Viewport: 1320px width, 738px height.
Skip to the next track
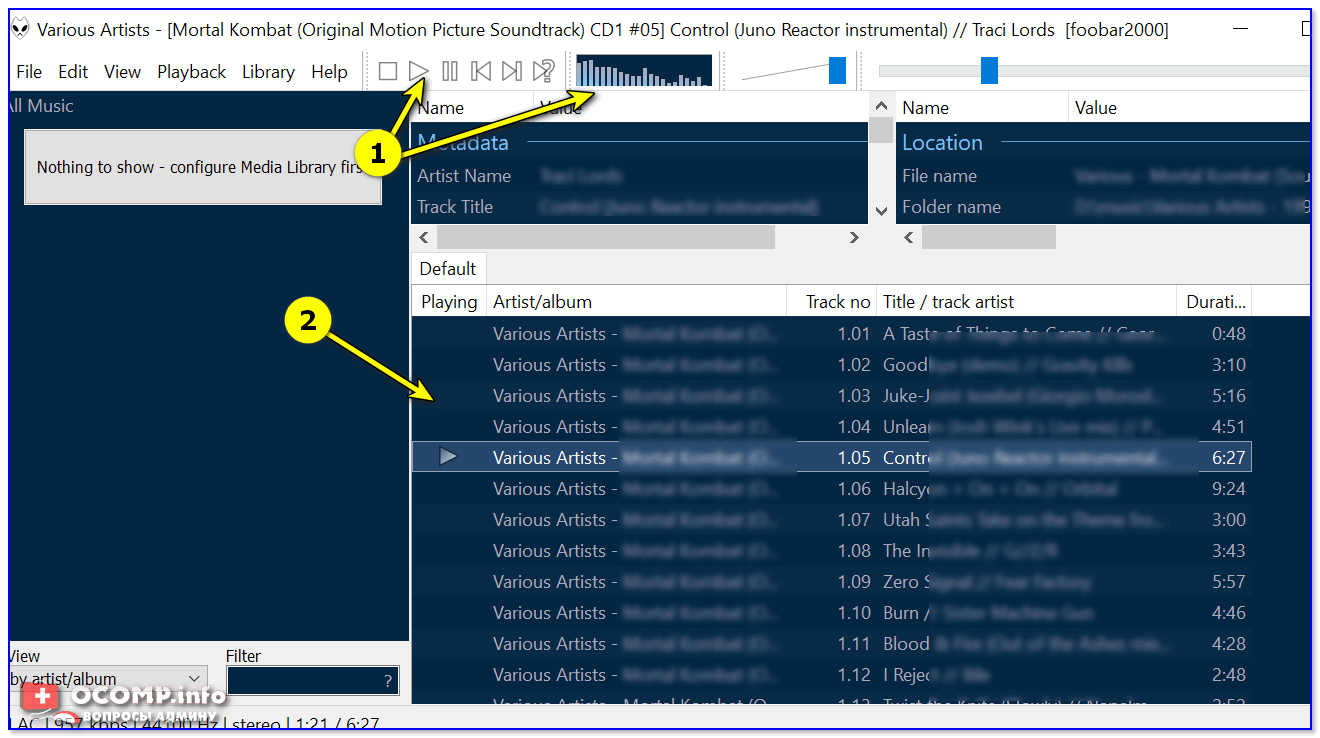512,71
